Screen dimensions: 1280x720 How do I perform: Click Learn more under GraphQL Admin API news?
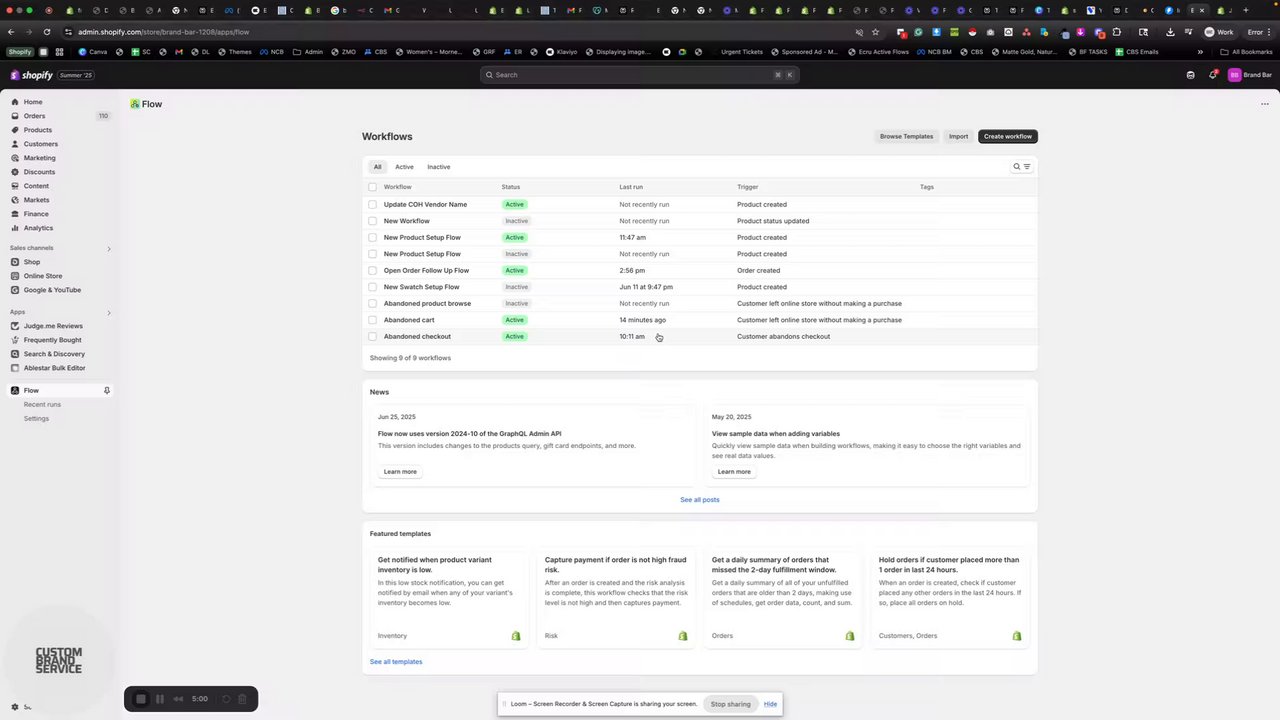point(400,472)
